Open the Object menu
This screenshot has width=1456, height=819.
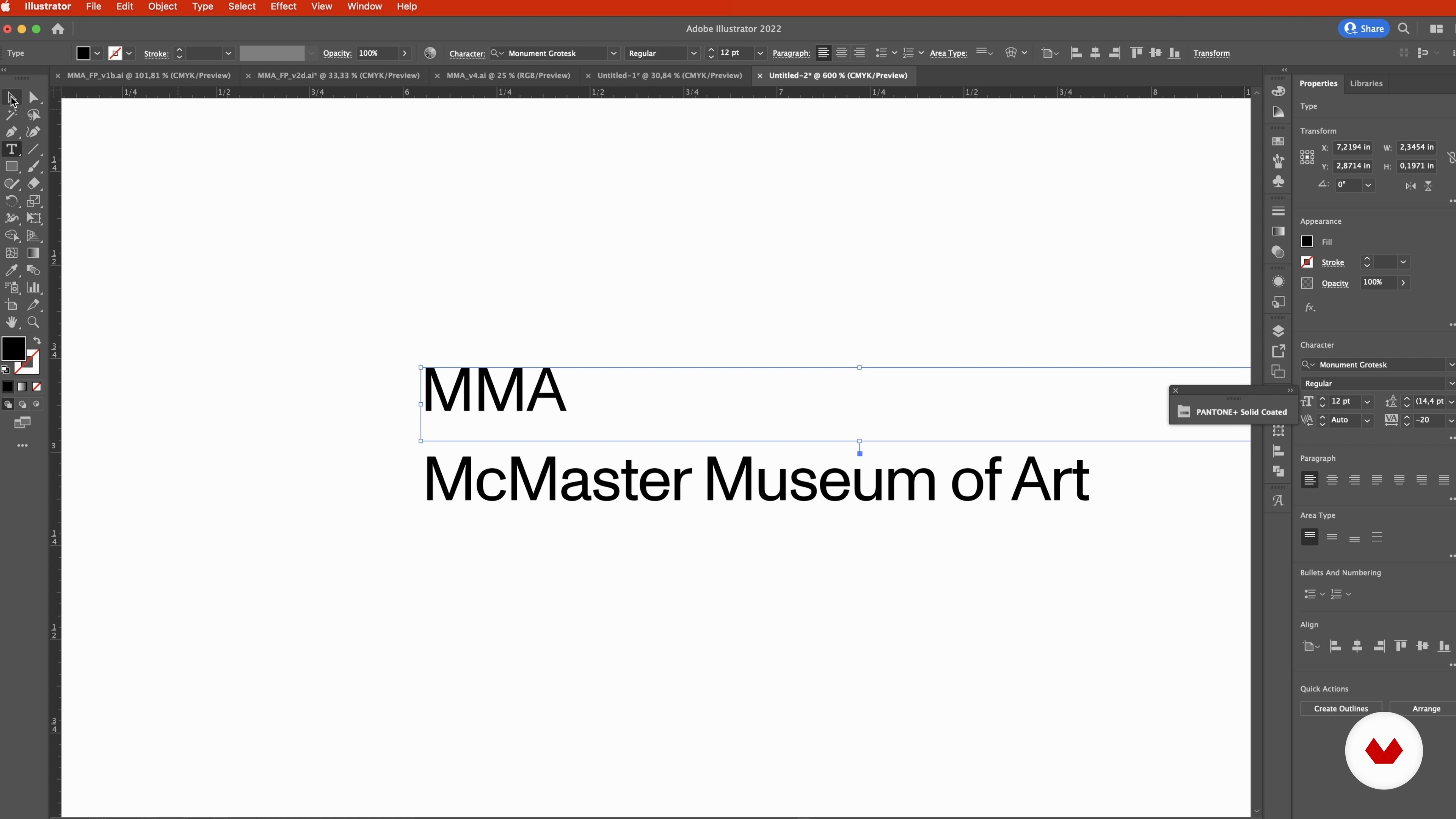(163, 7)
